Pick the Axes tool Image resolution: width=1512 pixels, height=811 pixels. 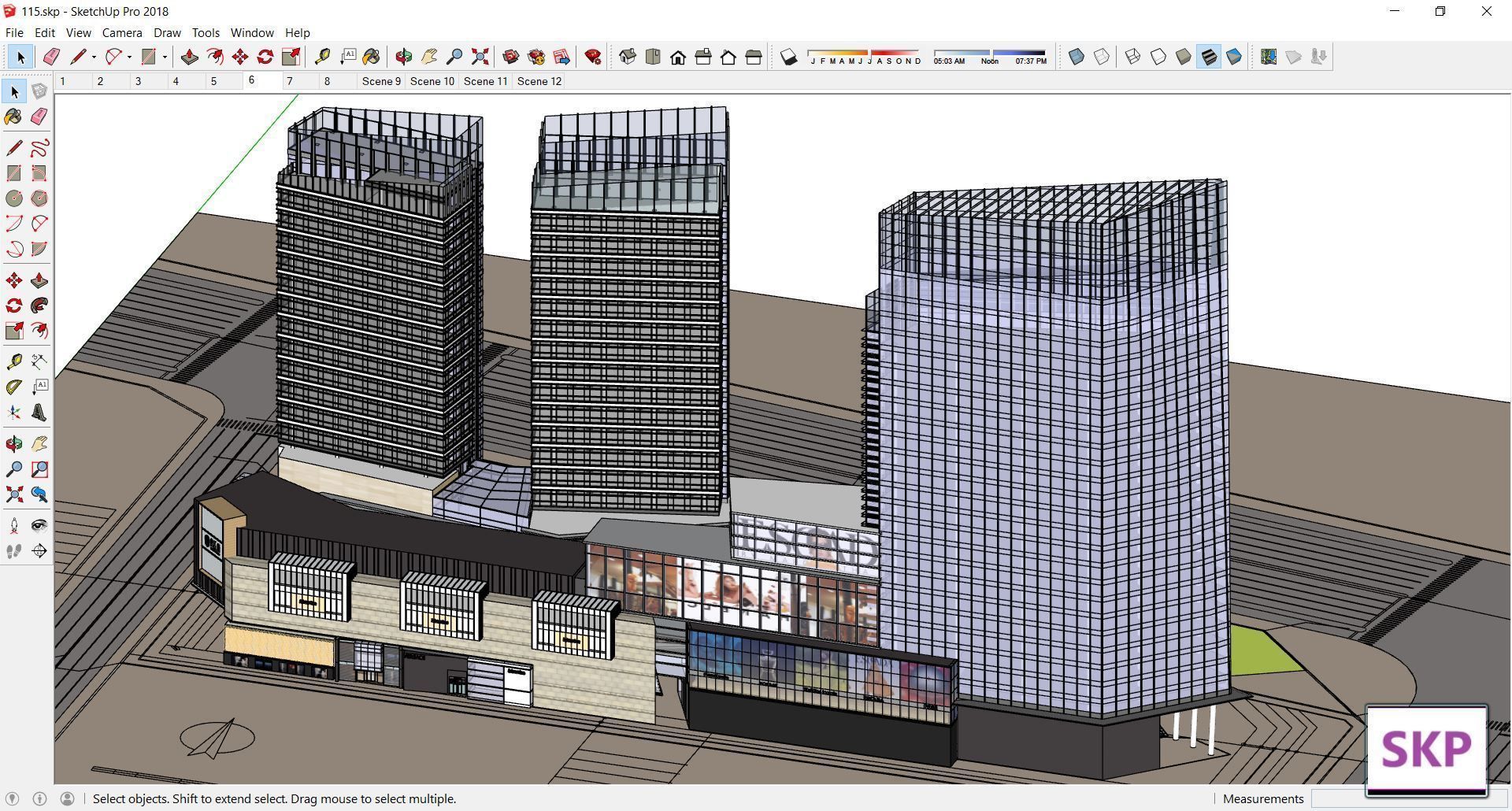tap(14, 413)
